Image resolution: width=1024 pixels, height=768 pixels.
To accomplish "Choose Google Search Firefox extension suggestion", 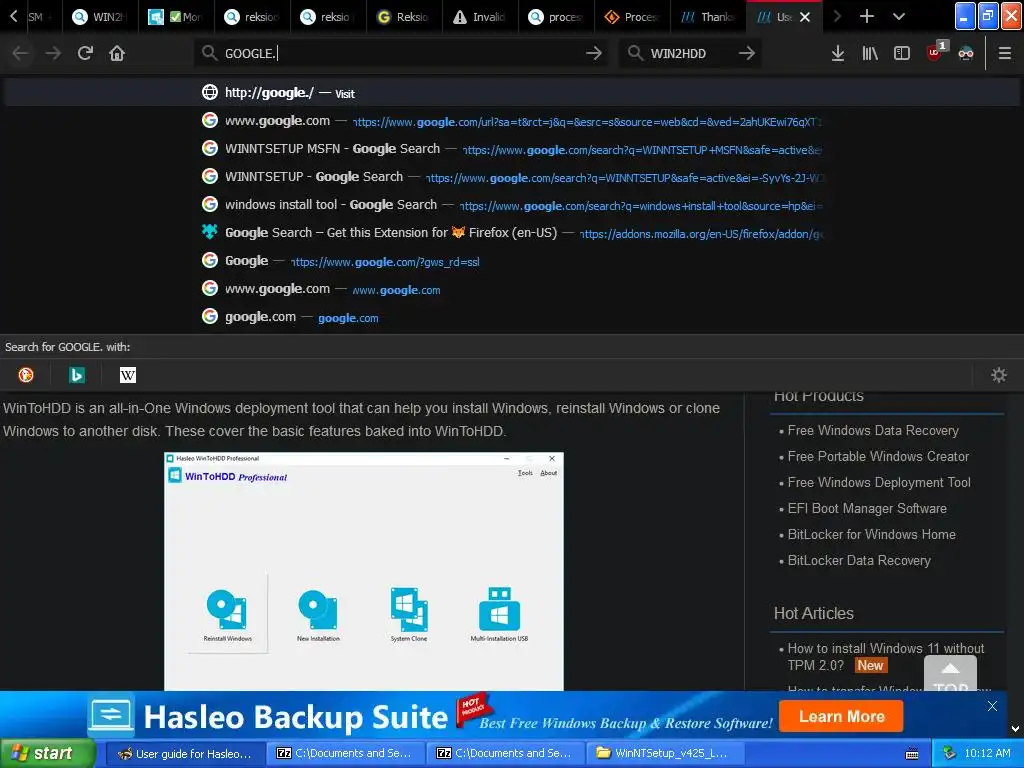I will pos(512,233).
